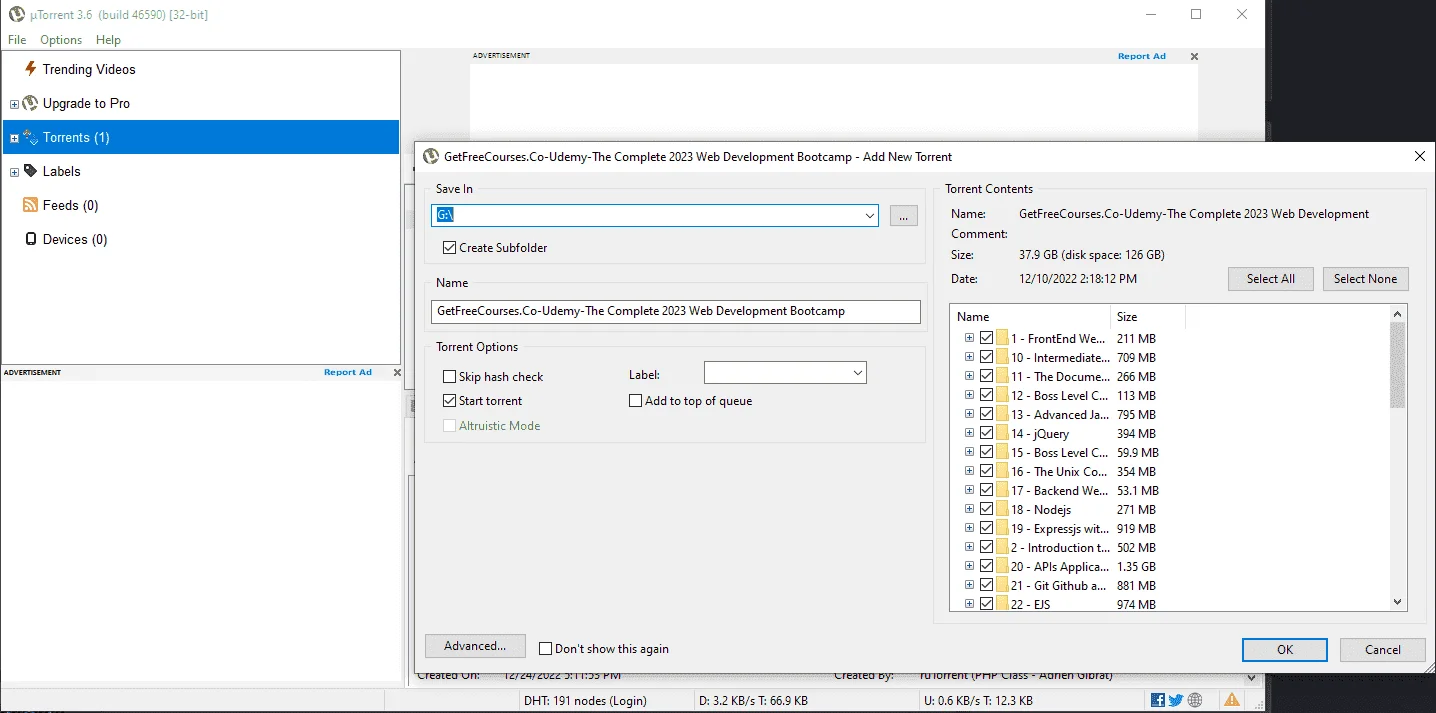
Task: Click DHT: 191 nodes status text
Action: click(x=585, y=700)
